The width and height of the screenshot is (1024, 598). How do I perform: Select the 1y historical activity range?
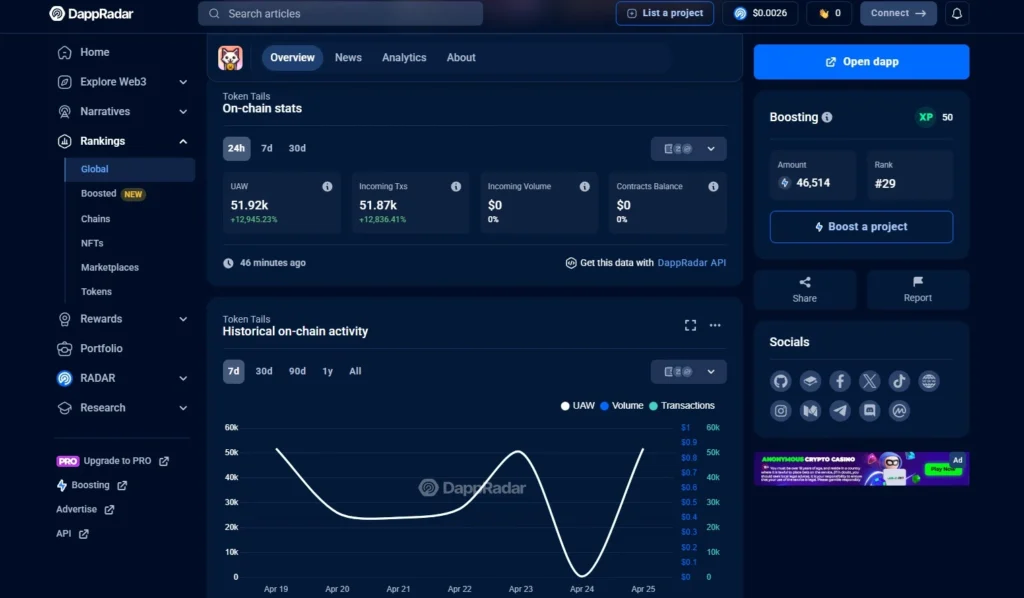pyautogui.click(x=327, y=371)
